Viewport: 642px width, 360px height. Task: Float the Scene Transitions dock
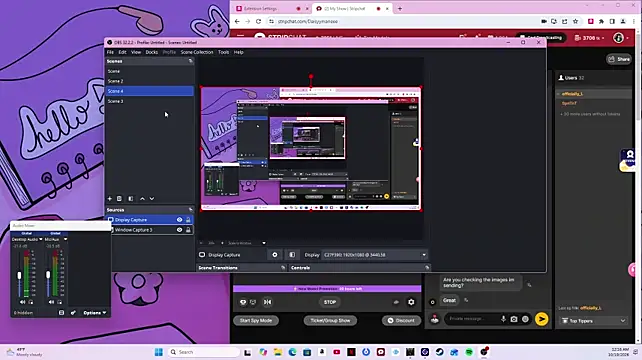283,268
